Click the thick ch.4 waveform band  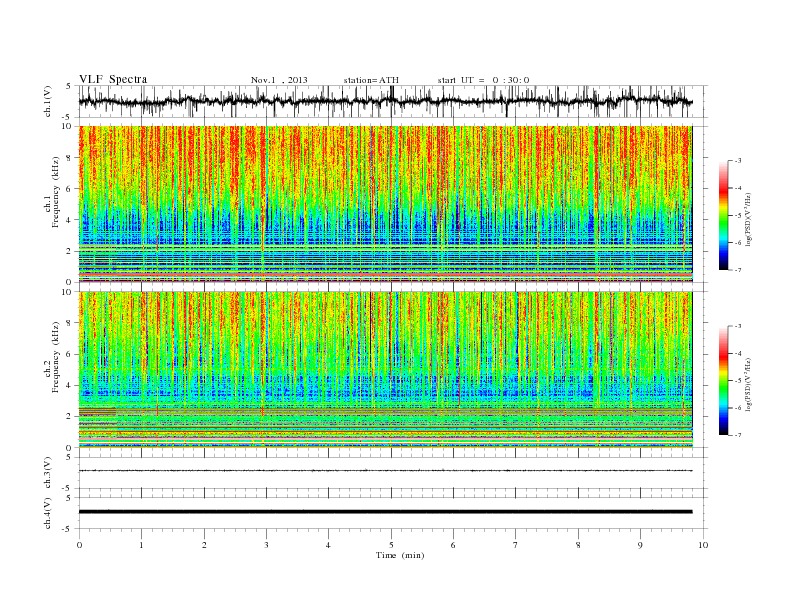[385, 512]
